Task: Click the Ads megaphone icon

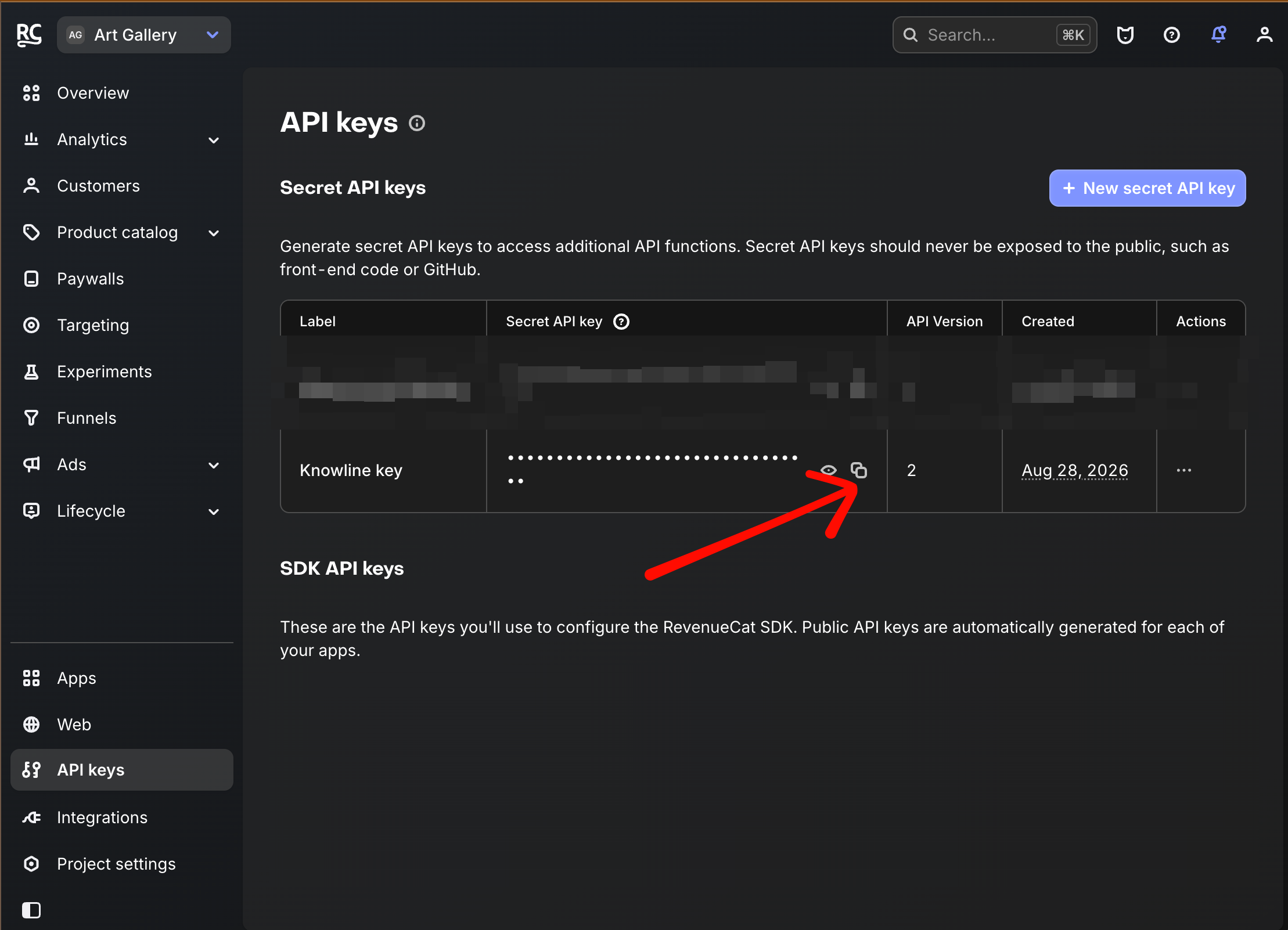Action: pos(31,464)
